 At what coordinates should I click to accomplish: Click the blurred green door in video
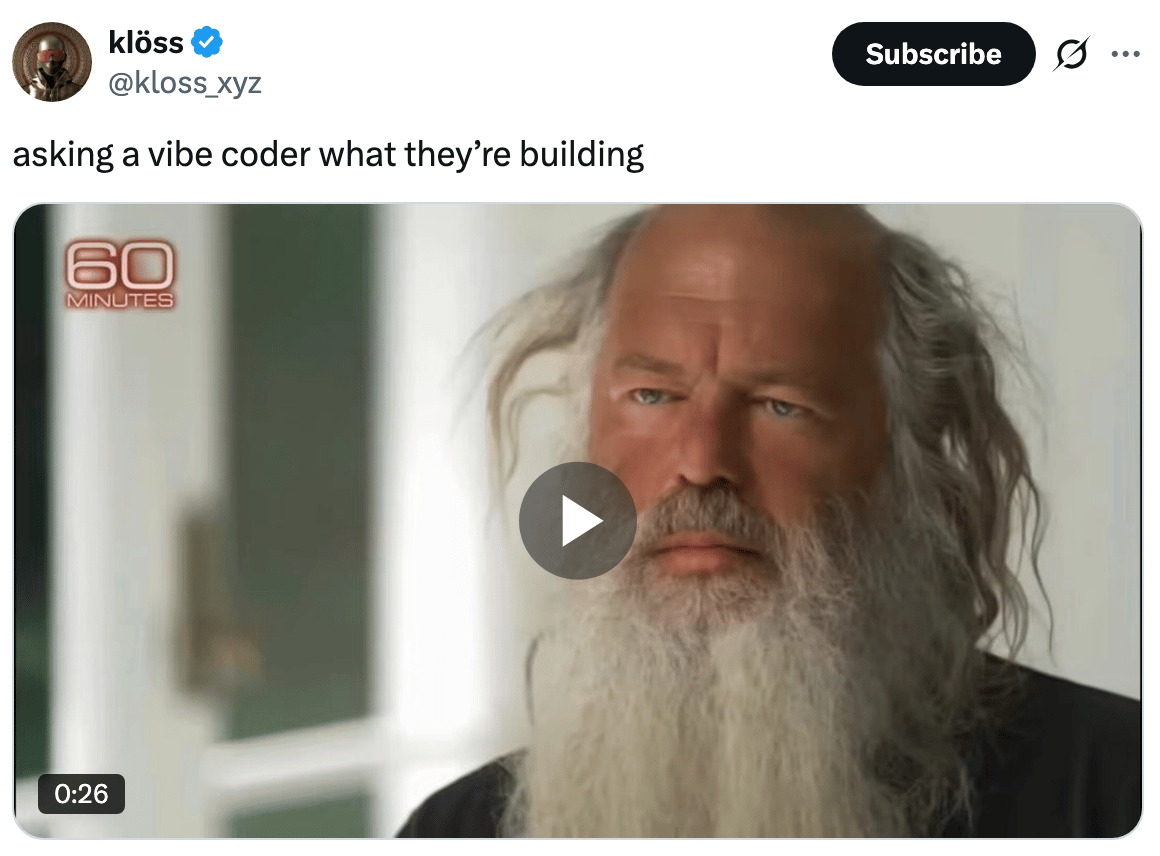tap(296, 459)
